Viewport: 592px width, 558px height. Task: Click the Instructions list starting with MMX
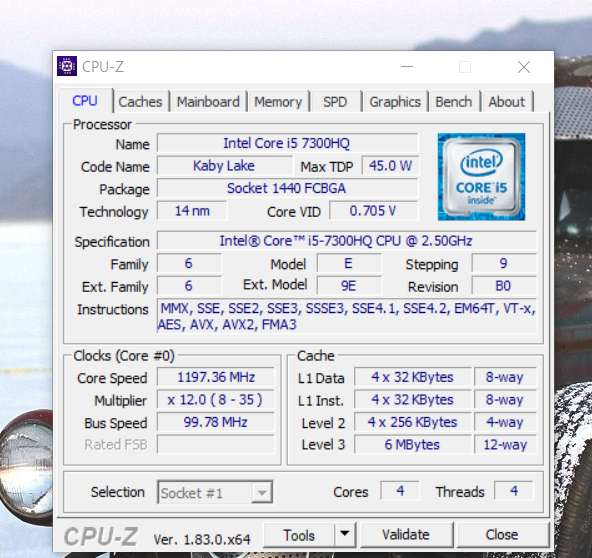click(x=347, y=316)
